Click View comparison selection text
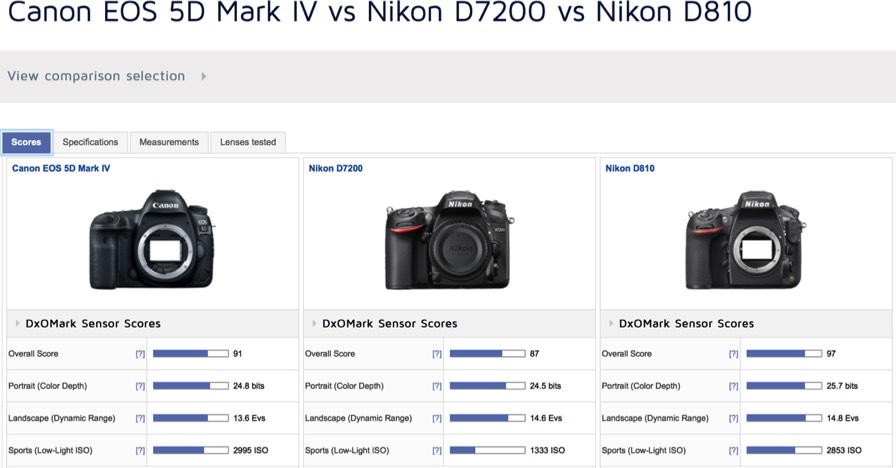Screen dimensions: 896x468 (96, 76)
